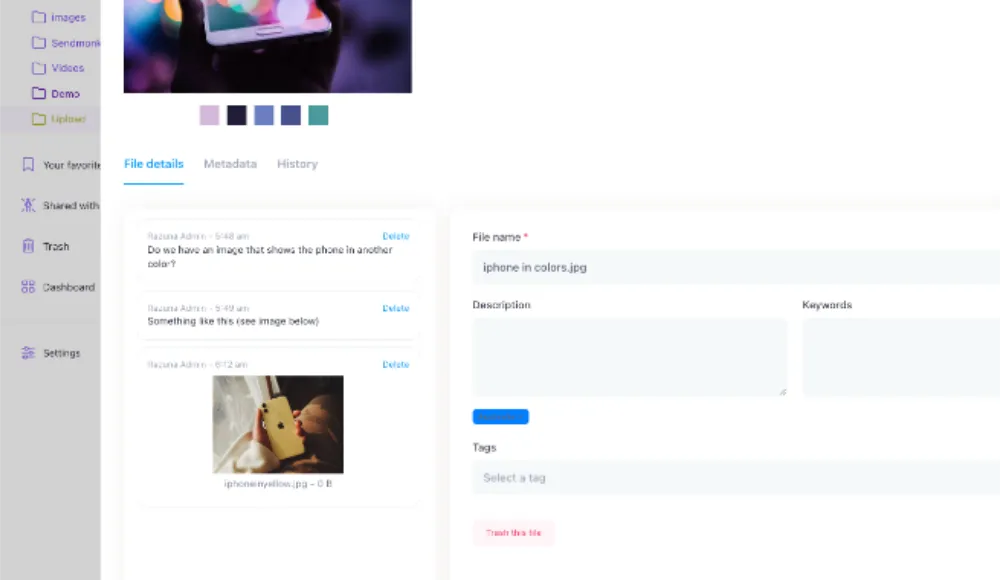The height and width of the screenshot is (580, 1000).
Task: Select Upload in the folder tree
Action: [68, 119]
